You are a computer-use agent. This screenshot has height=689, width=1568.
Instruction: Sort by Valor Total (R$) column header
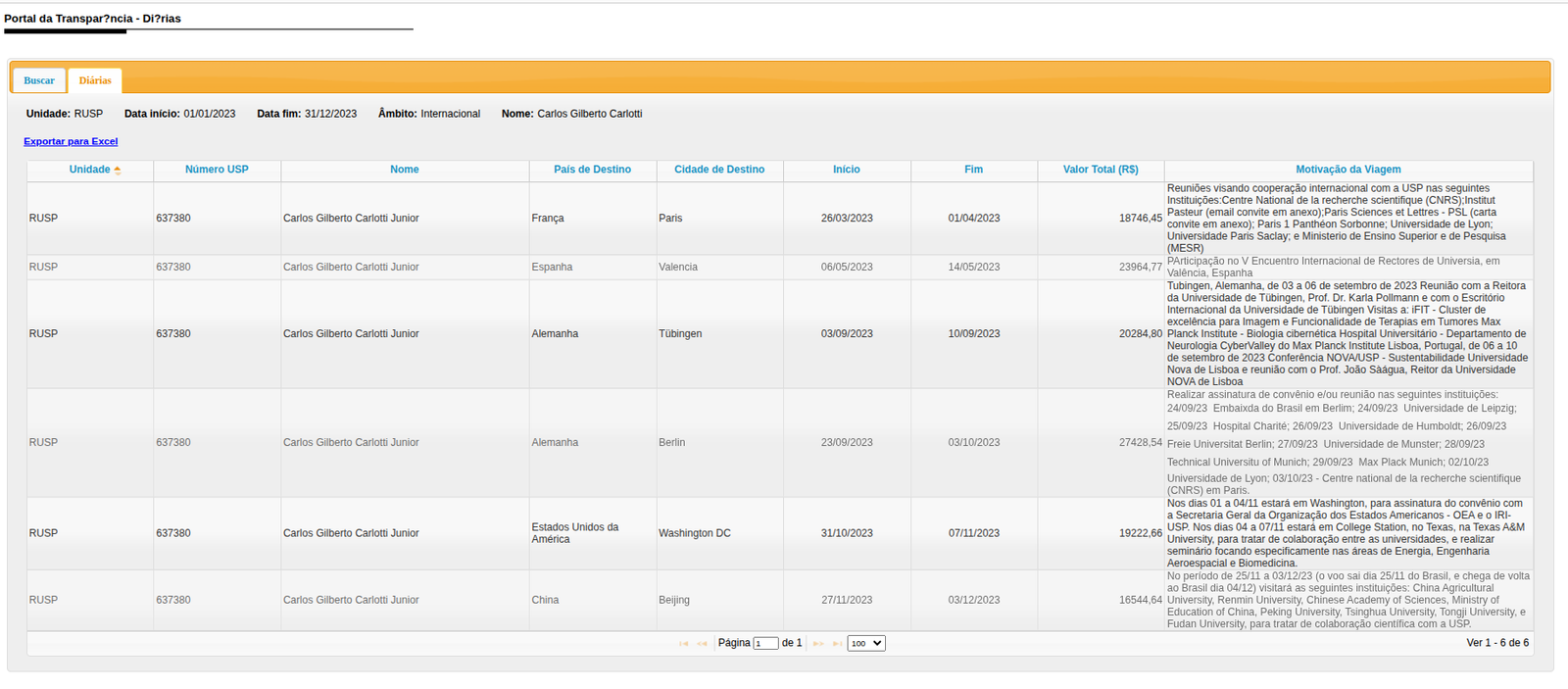1101,170
